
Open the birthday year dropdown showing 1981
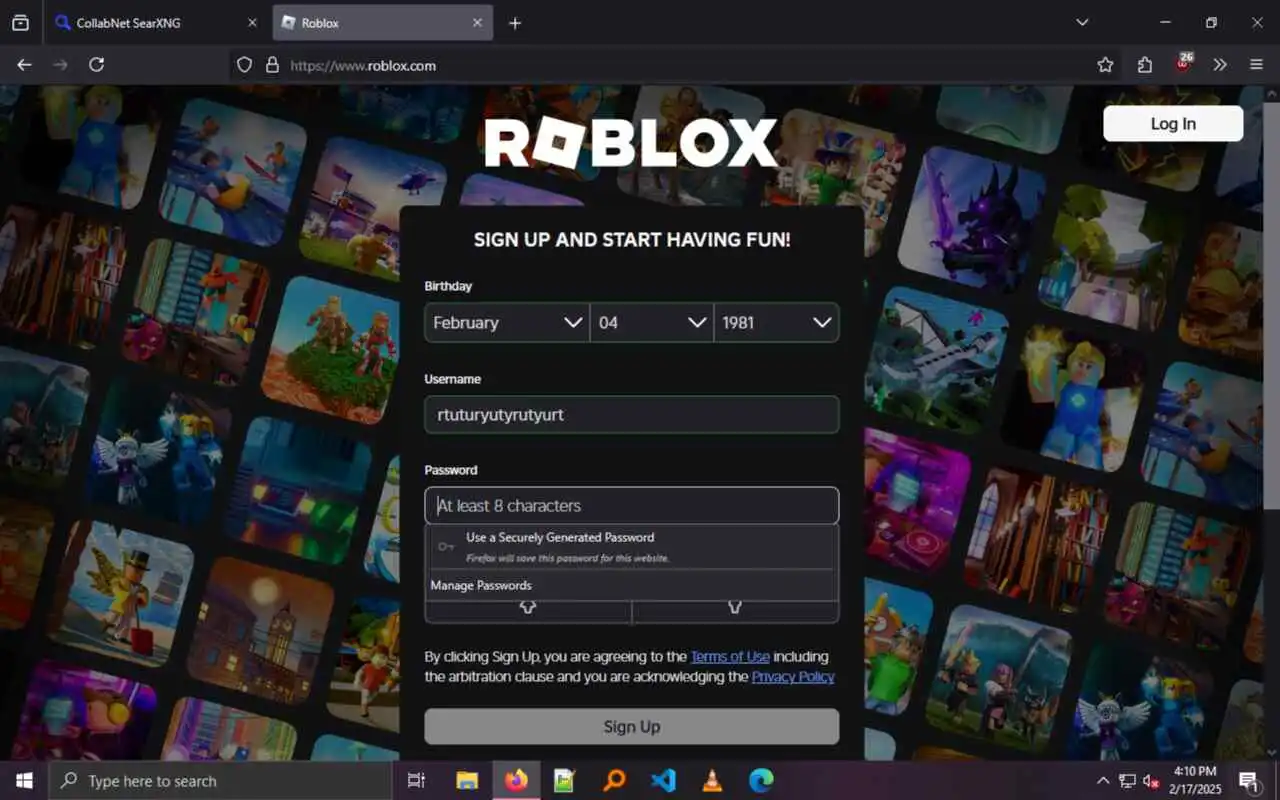[776, 323]
